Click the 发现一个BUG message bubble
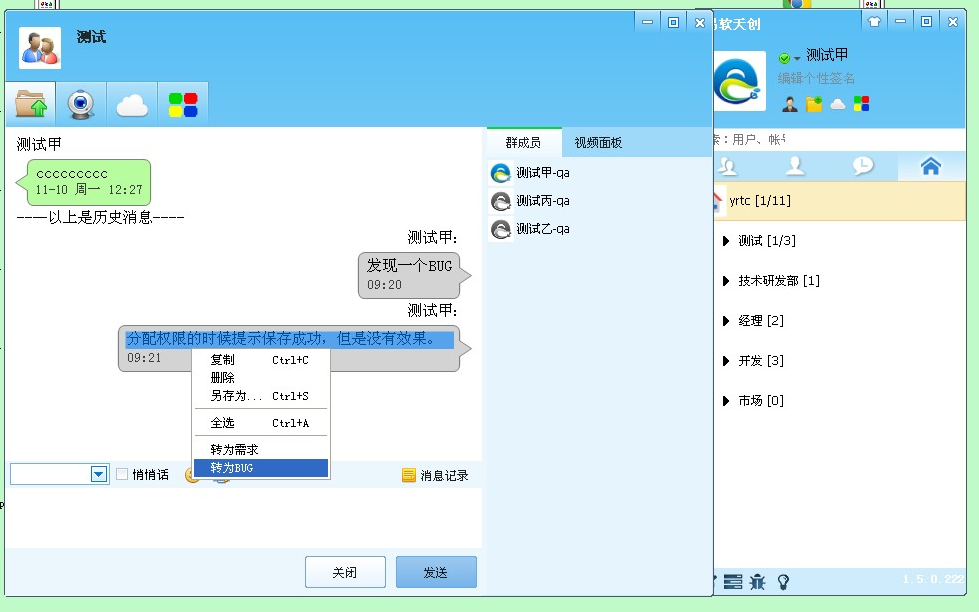 pos(413,275)
